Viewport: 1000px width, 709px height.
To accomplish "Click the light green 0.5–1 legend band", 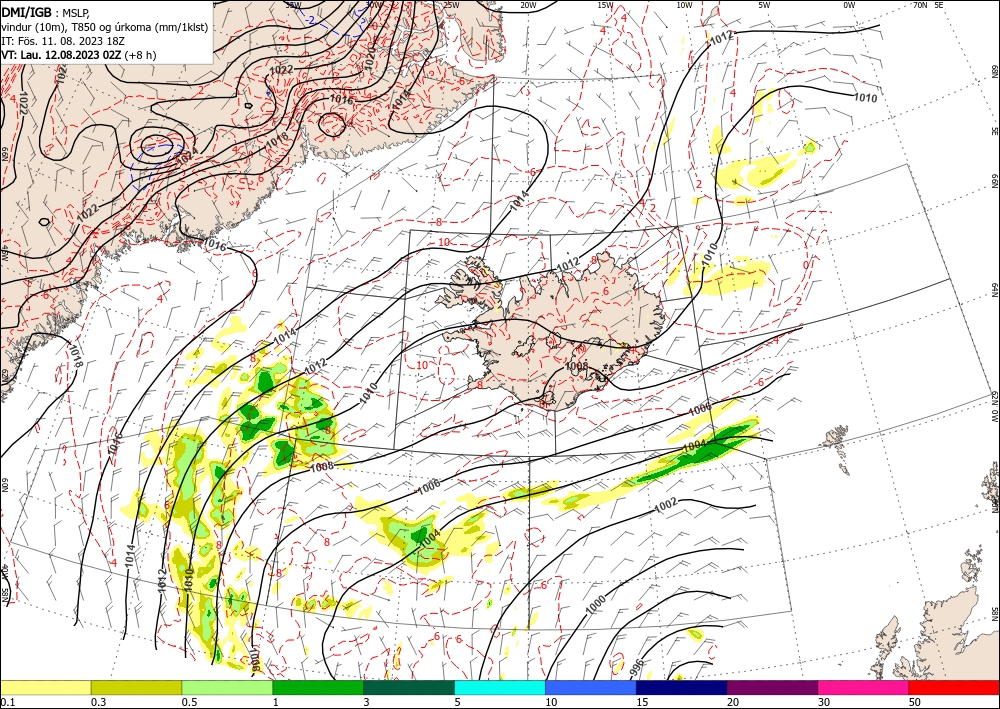I will (x=227, y=687).
